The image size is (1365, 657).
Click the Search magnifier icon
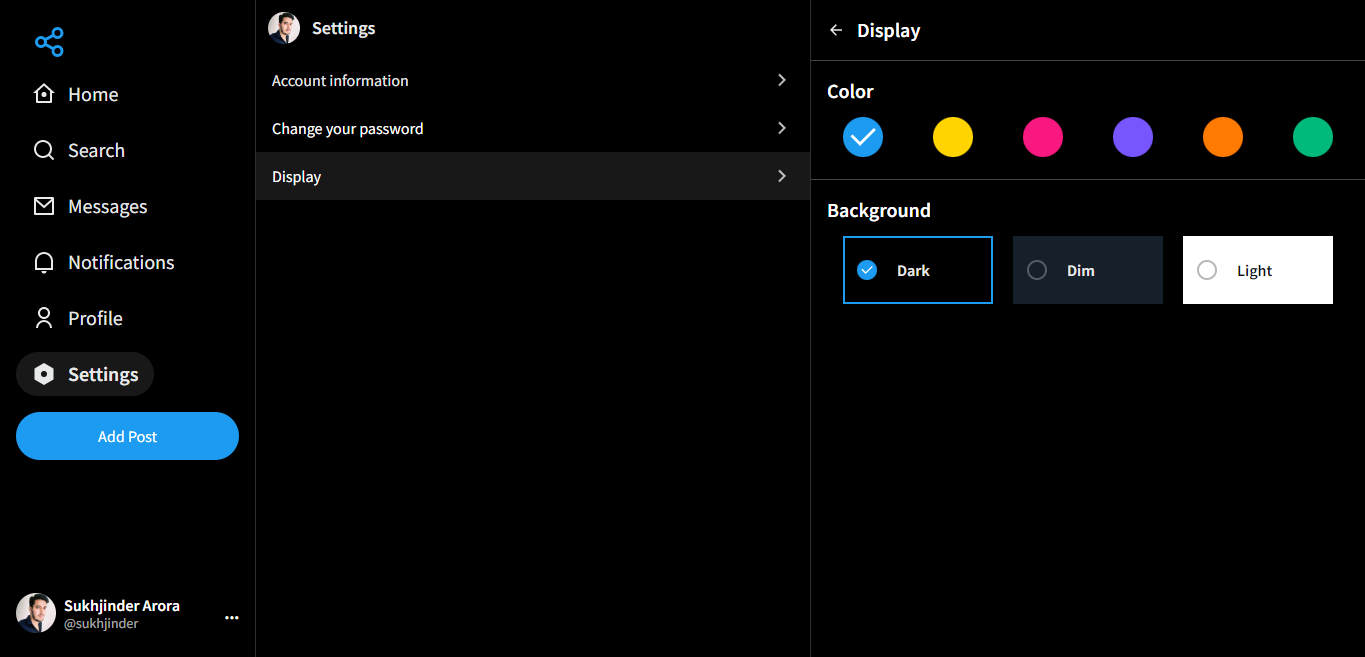pyautogui.click(x=44, y=150)
